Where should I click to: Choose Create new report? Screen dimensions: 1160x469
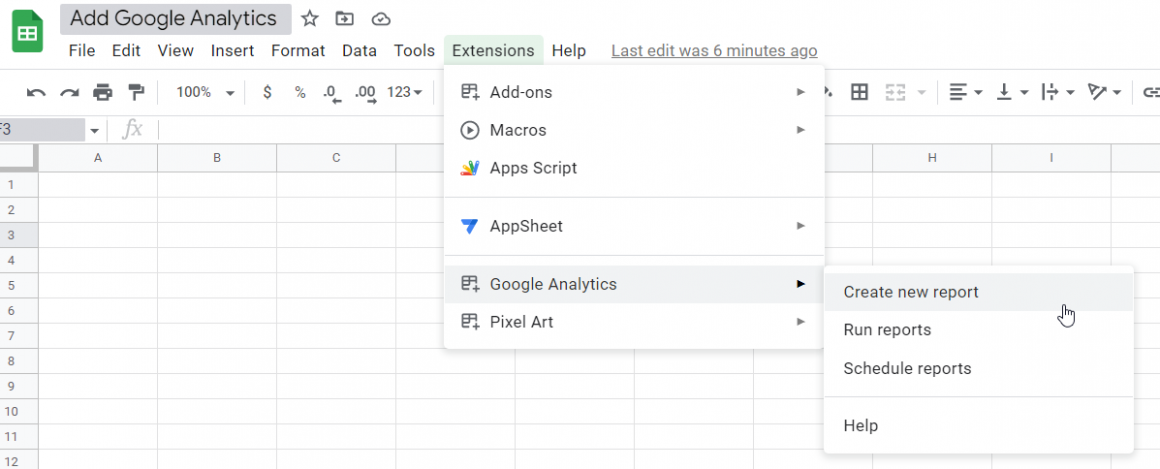pyautogui.click(x=978, y=292)
